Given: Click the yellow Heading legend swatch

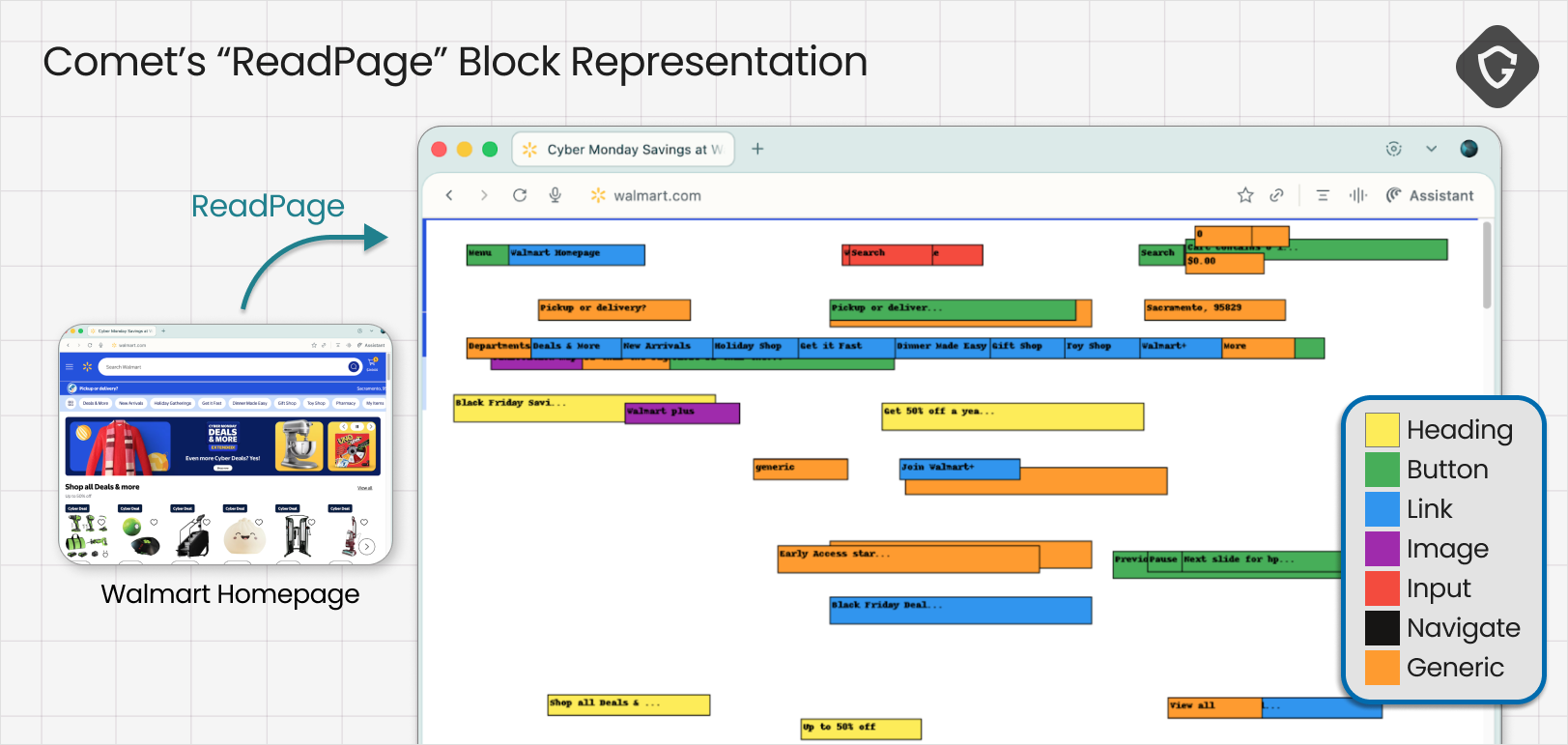Looking at the screenshot, I should (1382, 430).
